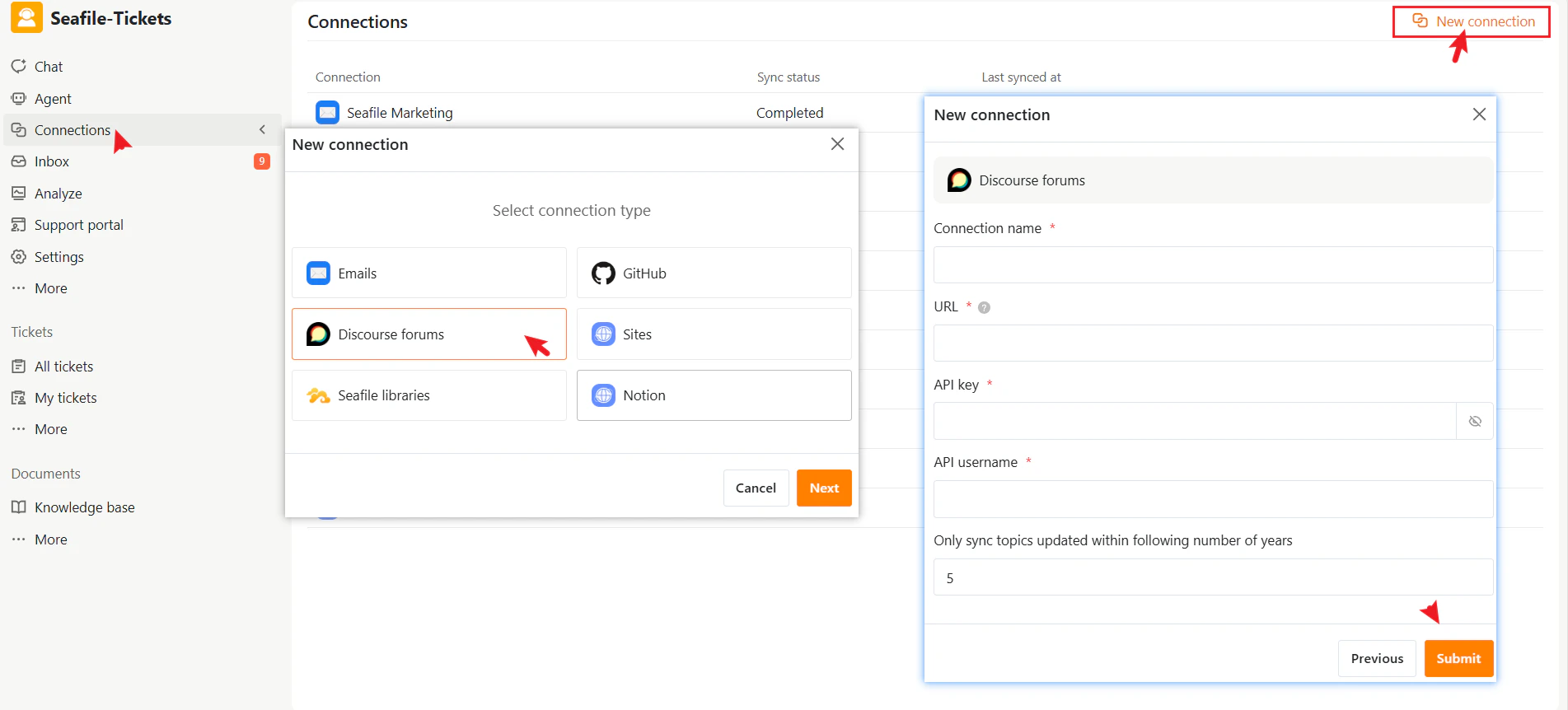This screenshot has width=1568, height=710.
Task: Focus the API username field
Action: coord(1213,499)
